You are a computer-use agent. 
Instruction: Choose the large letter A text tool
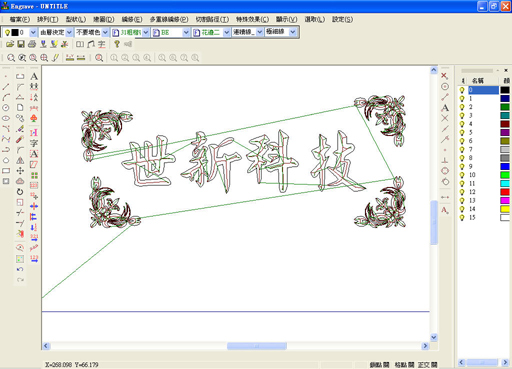coord(34,77)
